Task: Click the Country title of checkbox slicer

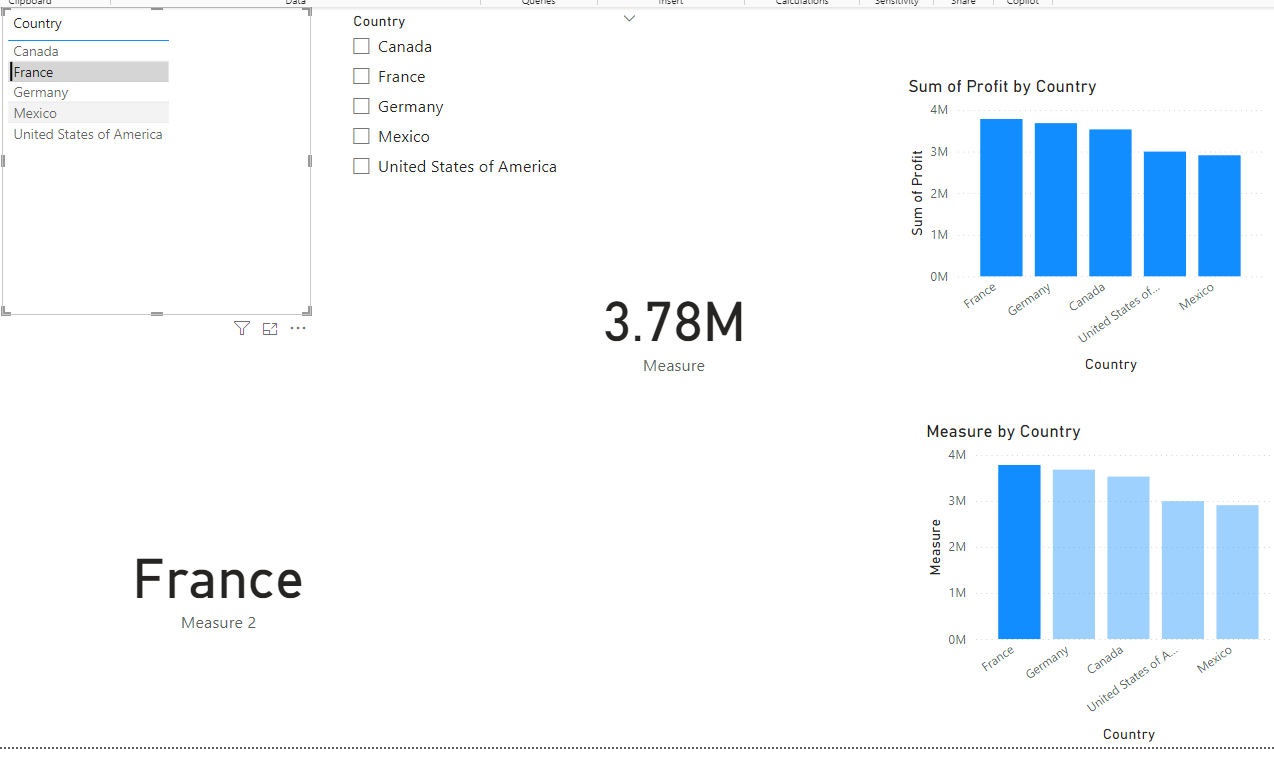Action: pyautogui.click(x=379, y=21)
